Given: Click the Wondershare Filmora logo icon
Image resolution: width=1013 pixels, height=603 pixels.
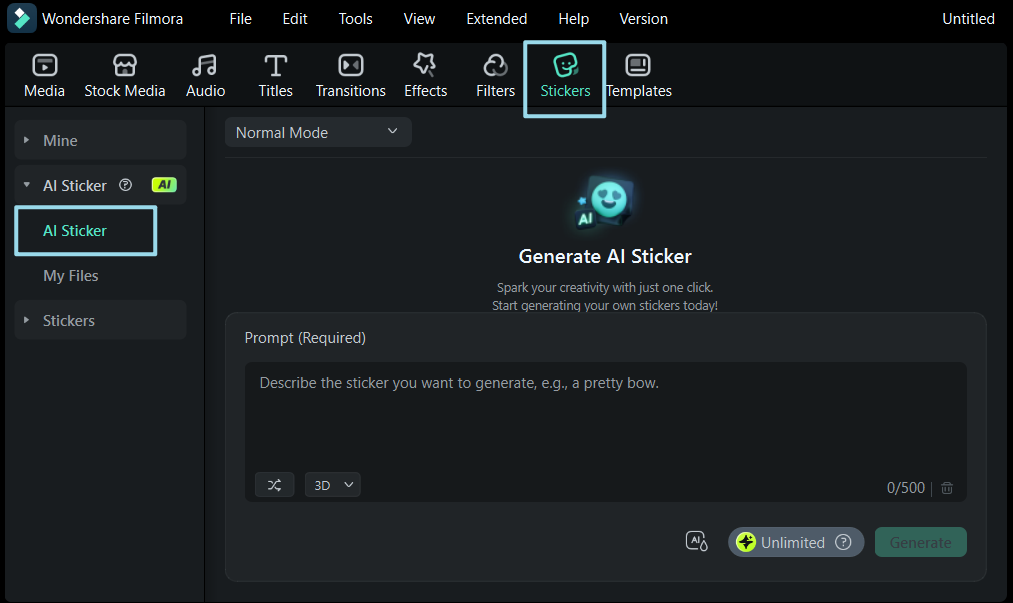Looking at the screenshot, I should (x=22, y=18).
